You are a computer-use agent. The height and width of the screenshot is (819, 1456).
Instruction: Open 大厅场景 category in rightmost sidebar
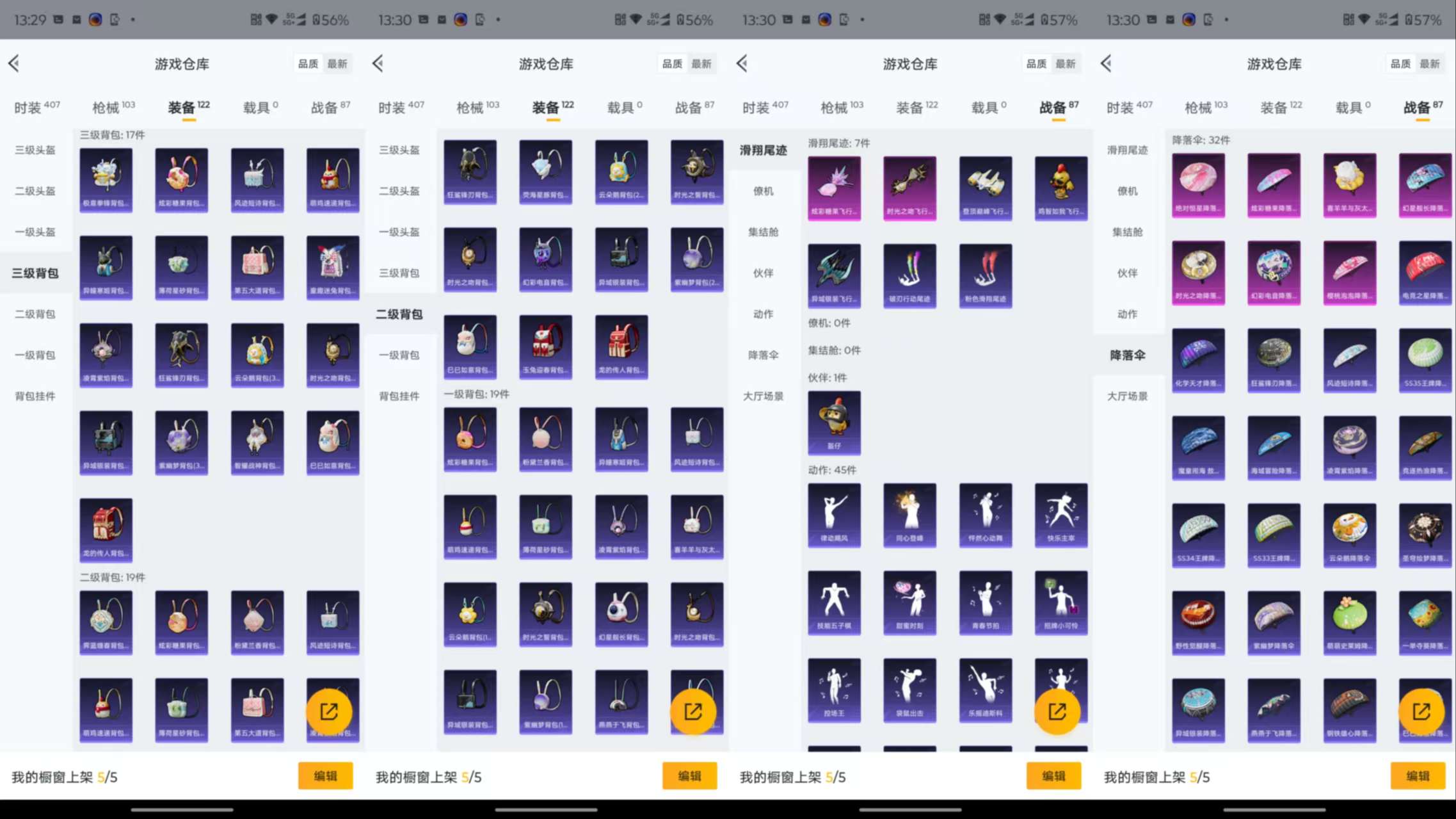tap(1127, 396)
